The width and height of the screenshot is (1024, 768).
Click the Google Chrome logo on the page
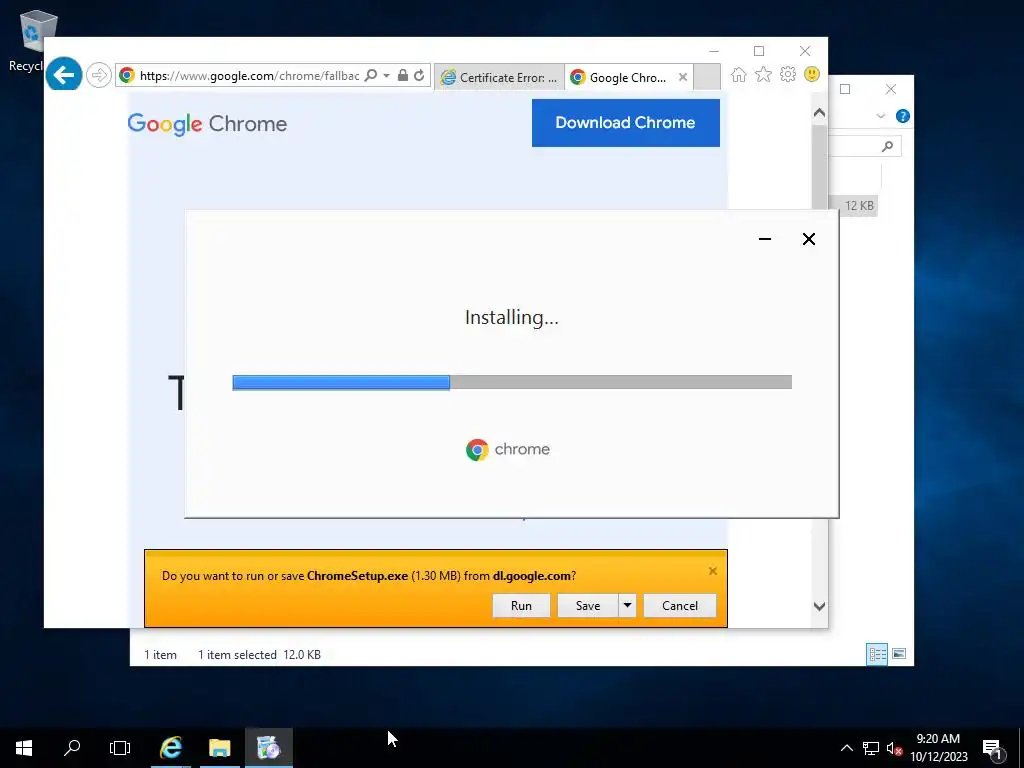pos(207,123)
